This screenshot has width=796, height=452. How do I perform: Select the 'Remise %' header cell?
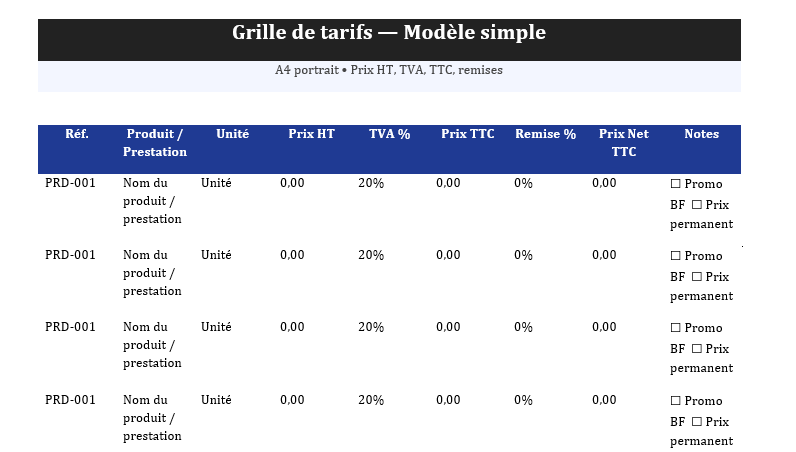pos(545,134)
